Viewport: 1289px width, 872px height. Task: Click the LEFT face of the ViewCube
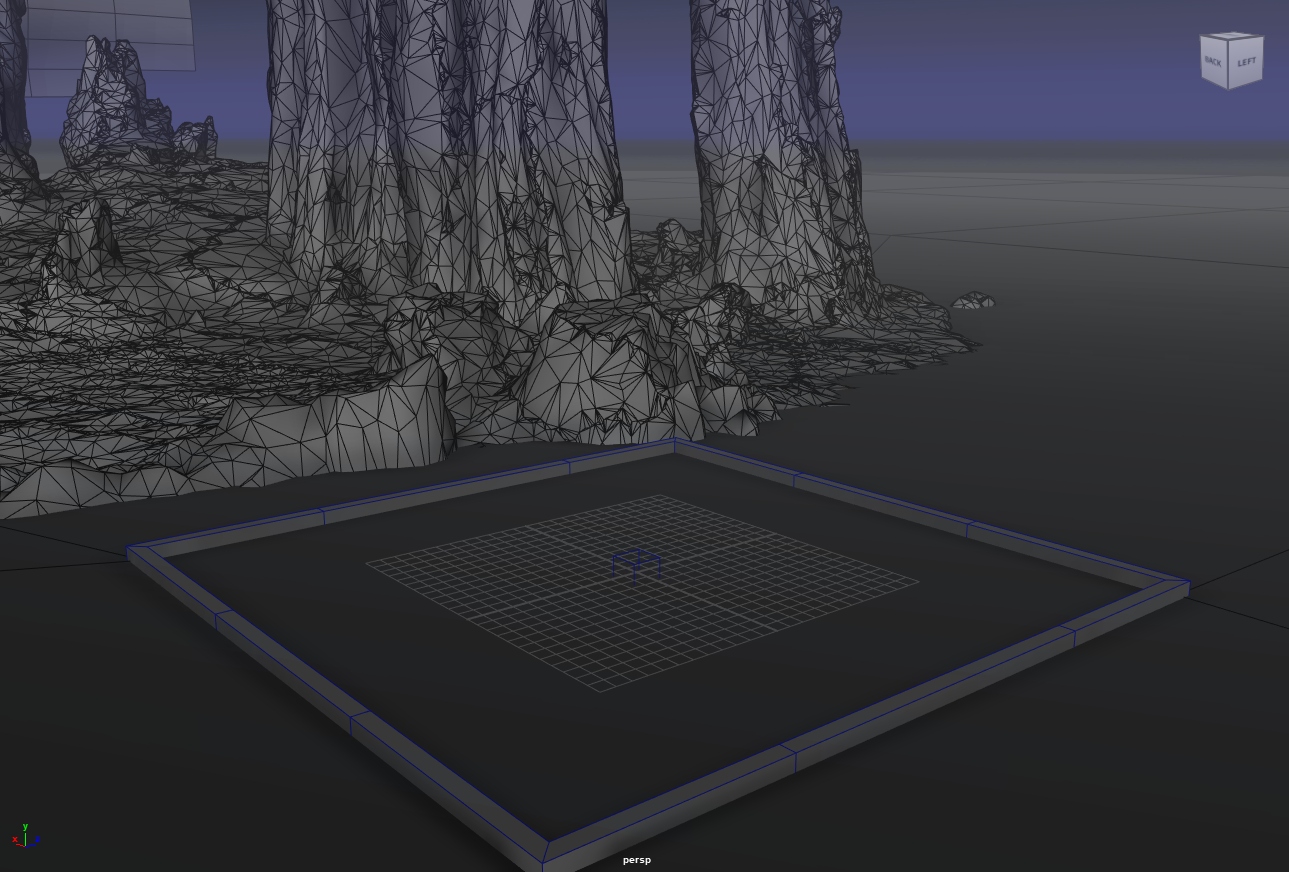[x=1246, y=62]
